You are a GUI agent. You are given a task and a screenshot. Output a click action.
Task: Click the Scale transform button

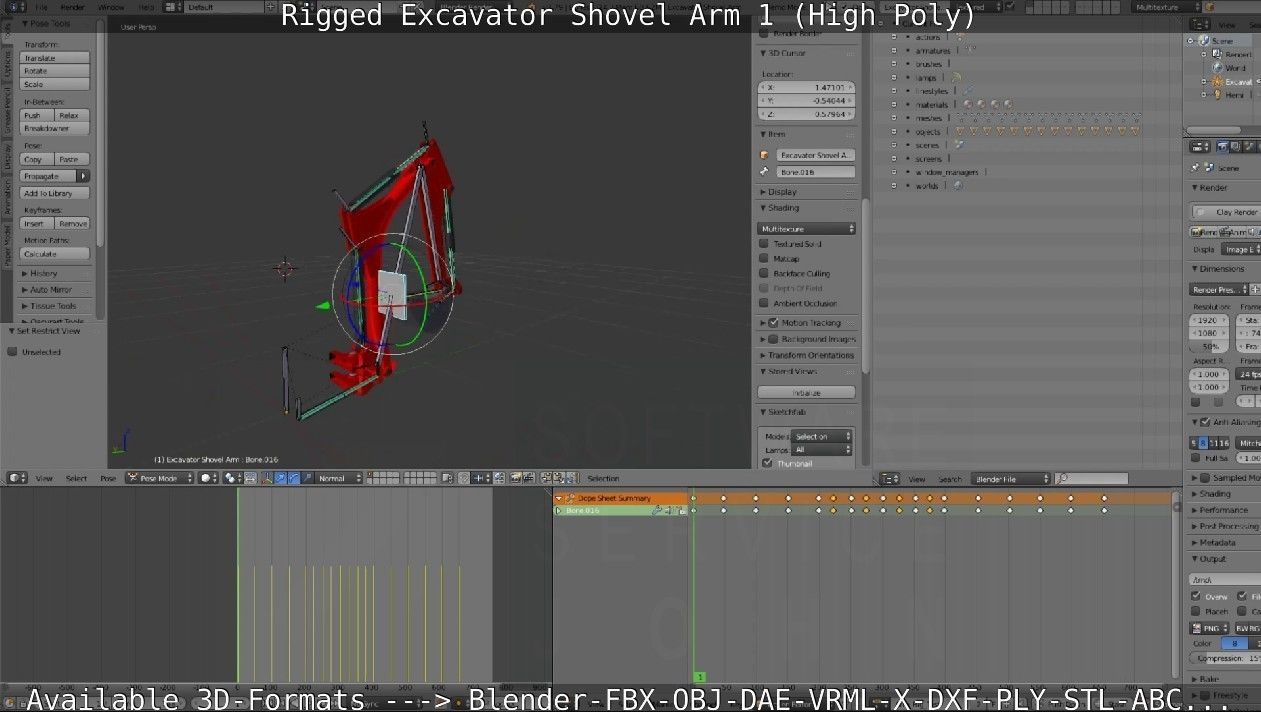pos(55,84)
